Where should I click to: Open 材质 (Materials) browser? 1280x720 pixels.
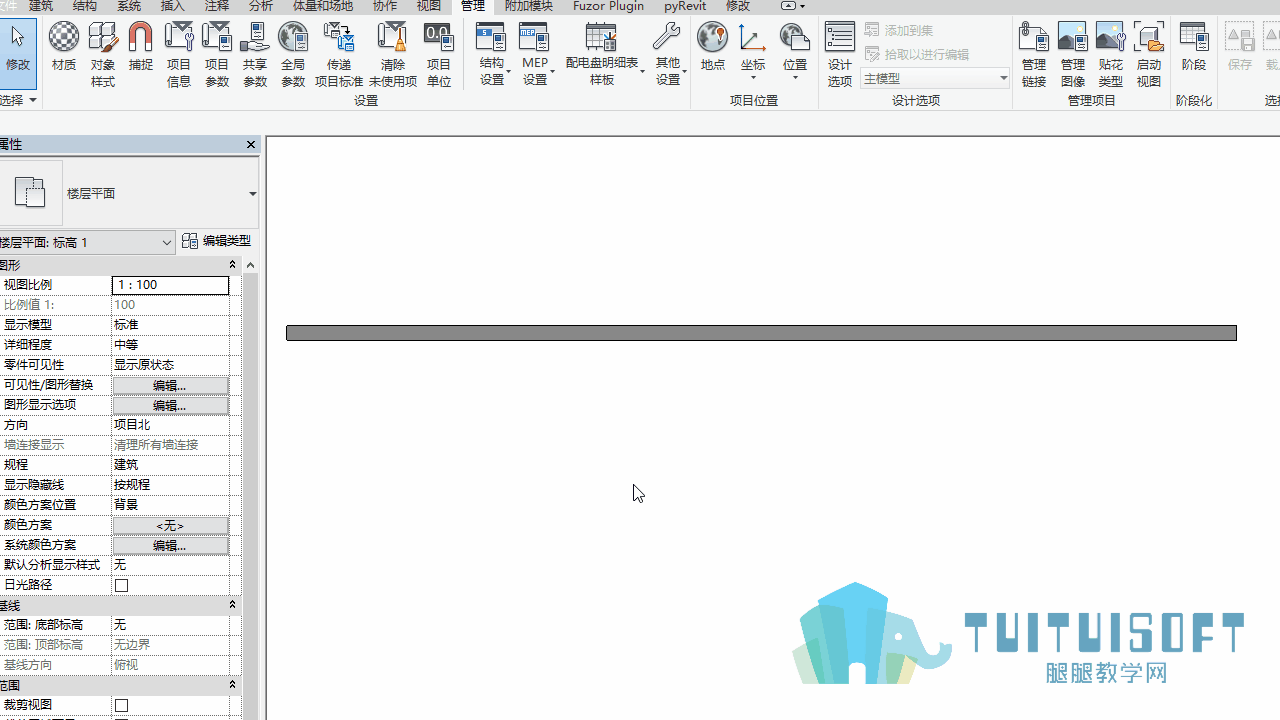coord(64,48)
